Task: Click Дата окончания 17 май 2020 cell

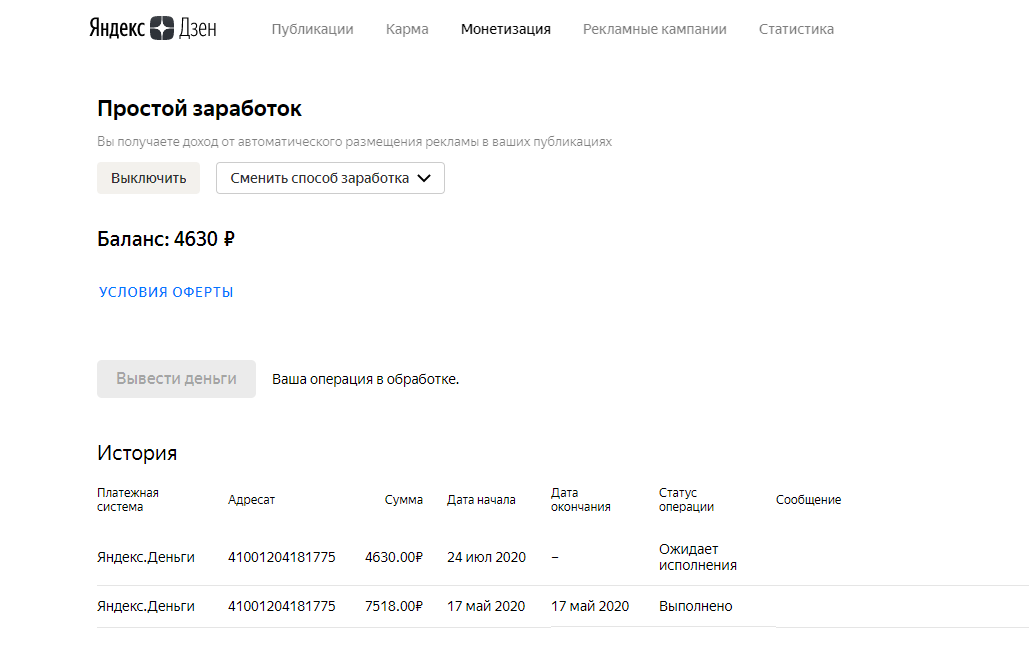Action: [590, 606]
